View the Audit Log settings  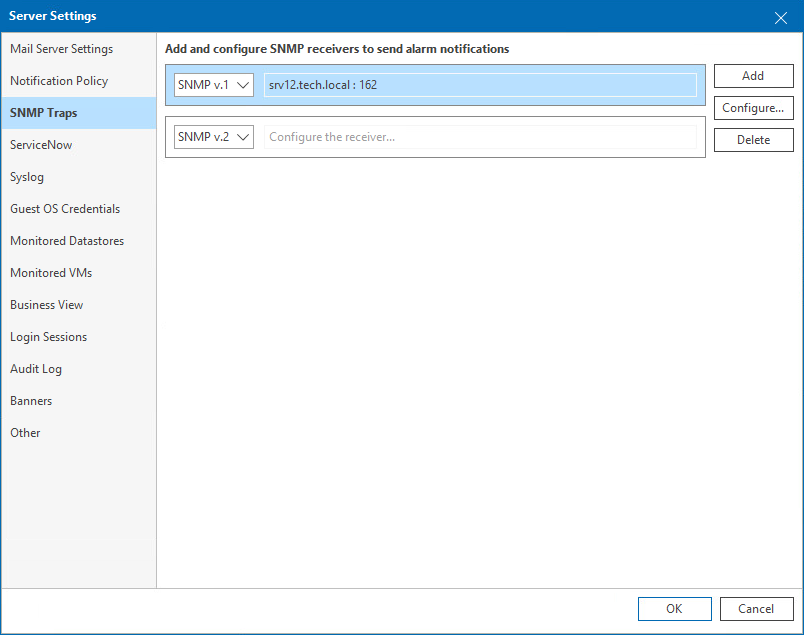point(37,368)
